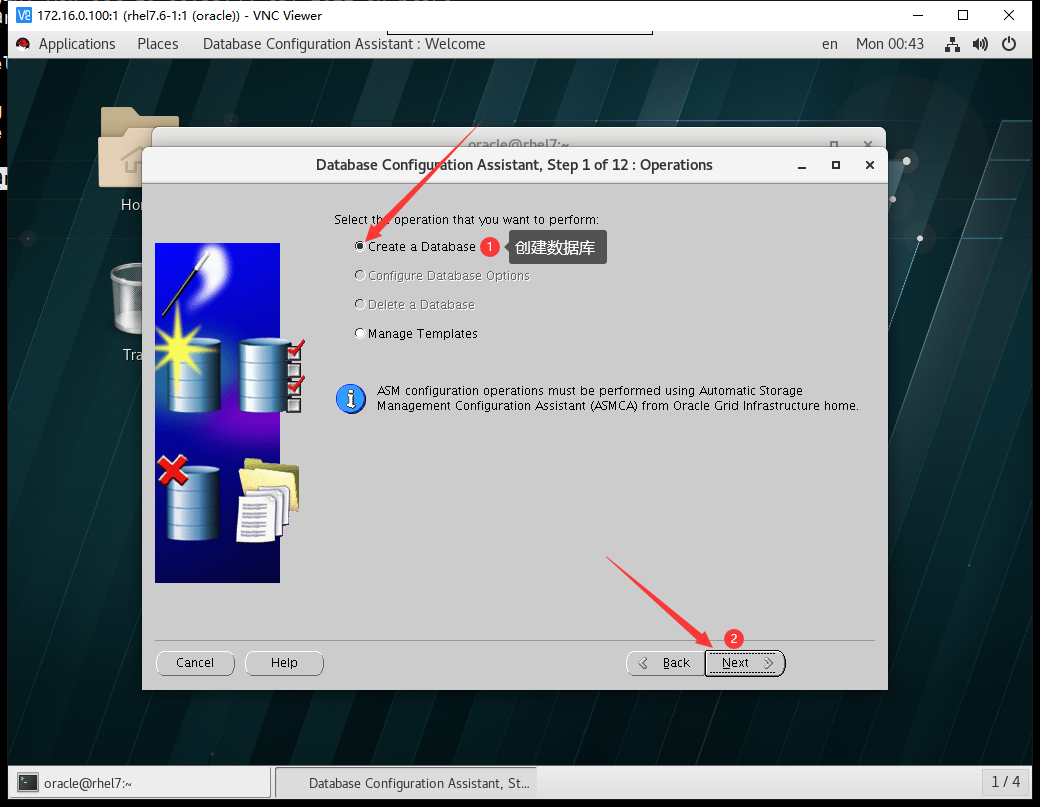Click the terminal icon in the taskbar
Screen dimensions: 1040x807
tap(27, 783)
